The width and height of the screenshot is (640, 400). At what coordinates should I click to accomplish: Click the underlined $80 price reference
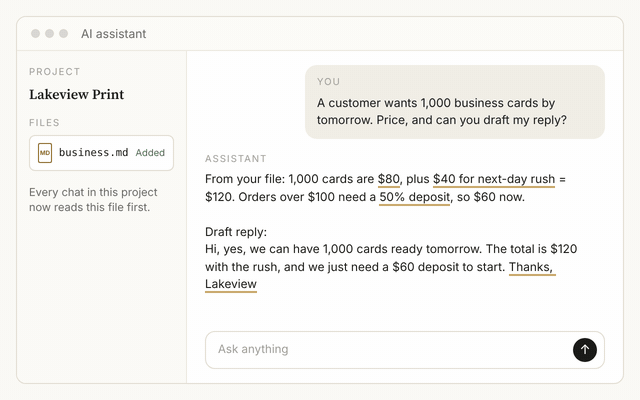389,179
